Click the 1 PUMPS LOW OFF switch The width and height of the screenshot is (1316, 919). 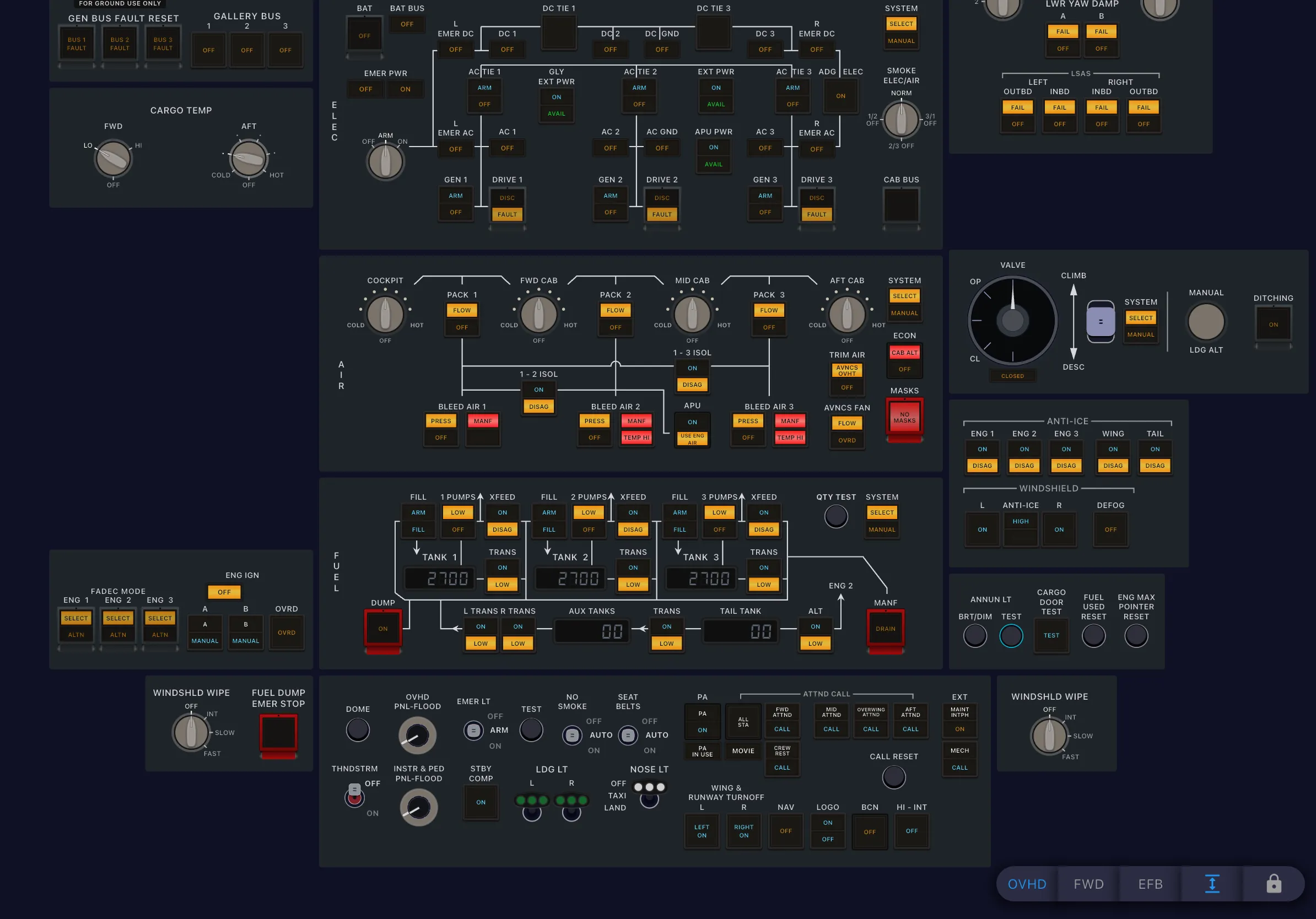tap(457, 521)
